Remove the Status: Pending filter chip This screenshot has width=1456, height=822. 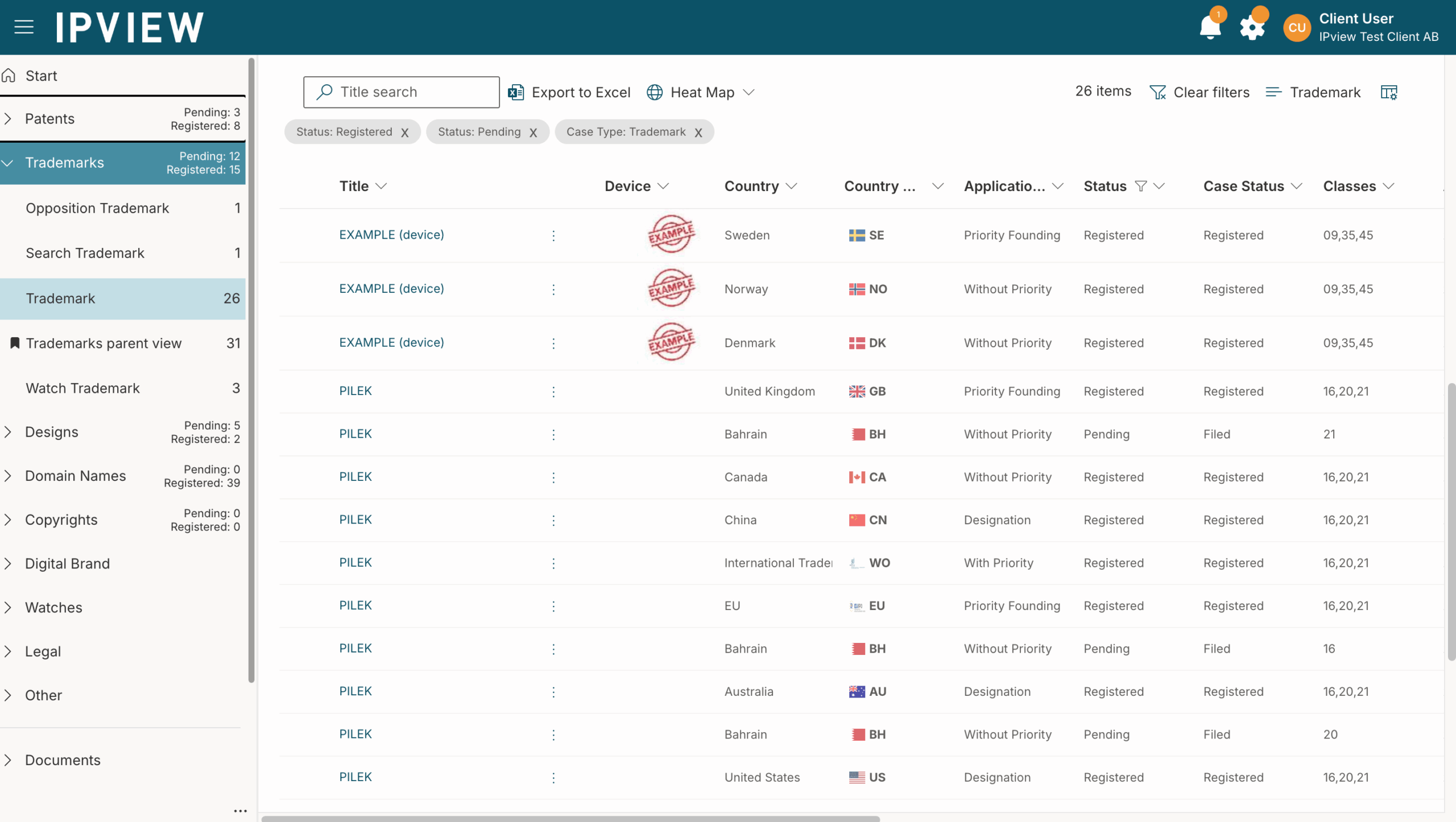(533, 132)
